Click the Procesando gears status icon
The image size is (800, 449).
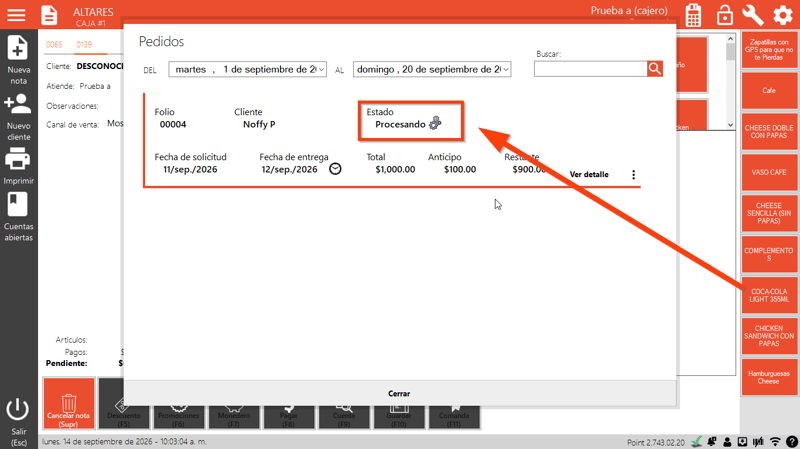click(435, 123)
